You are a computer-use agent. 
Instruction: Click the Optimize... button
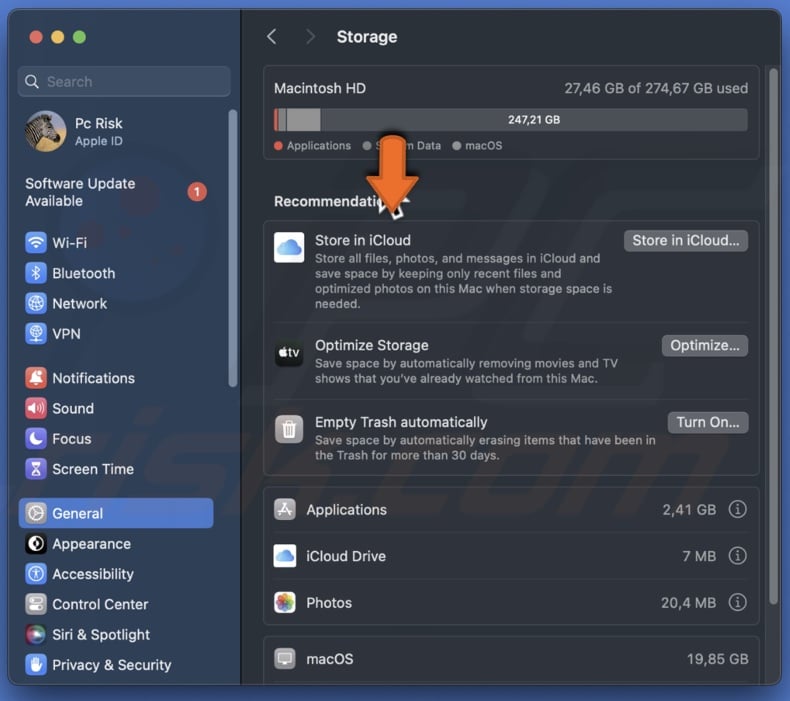[705, 345]
